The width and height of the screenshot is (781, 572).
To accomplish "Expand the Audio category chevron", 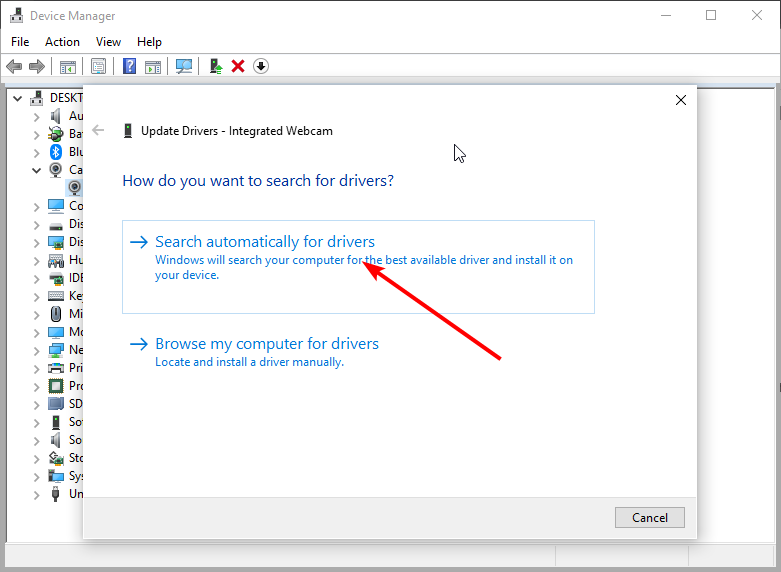I will (x=36, y=117).
